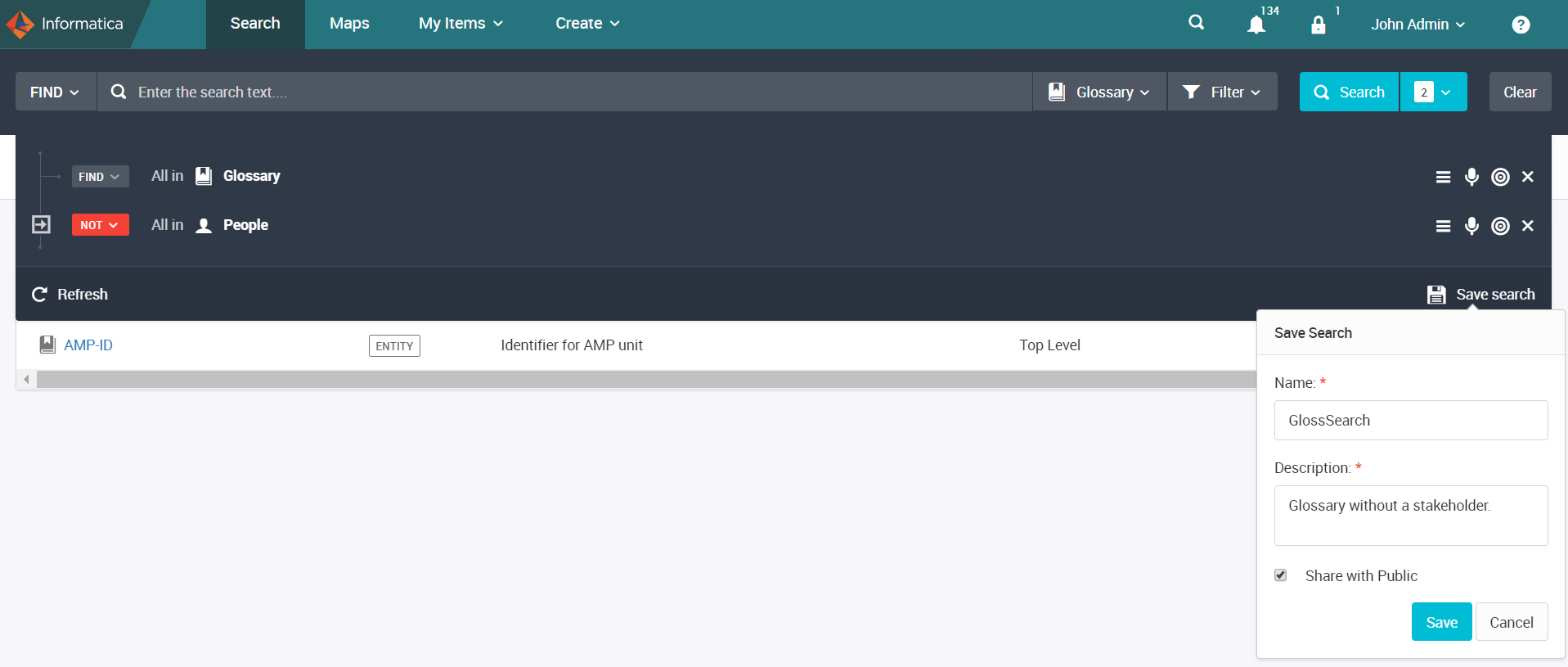Image resolution: width=1568 pixels, height=667 pixels.
Task: Click the cyan Search button
Action: coord(1350,92)
